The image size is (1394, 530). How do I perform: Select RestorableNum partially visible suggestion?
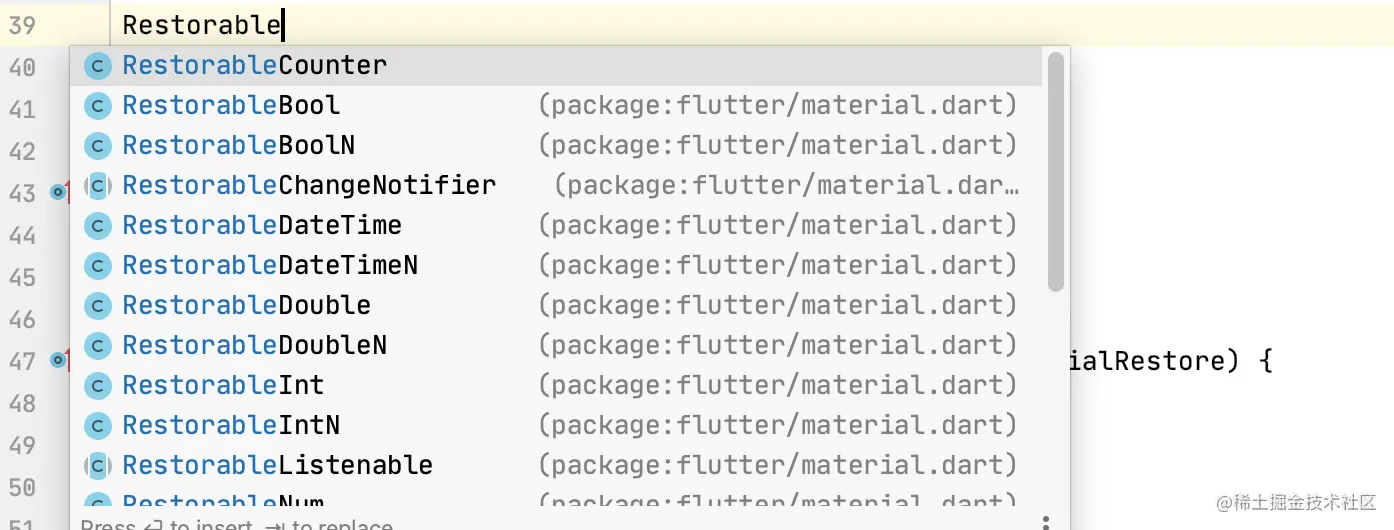pyautogui.click(x=223, y=504)
